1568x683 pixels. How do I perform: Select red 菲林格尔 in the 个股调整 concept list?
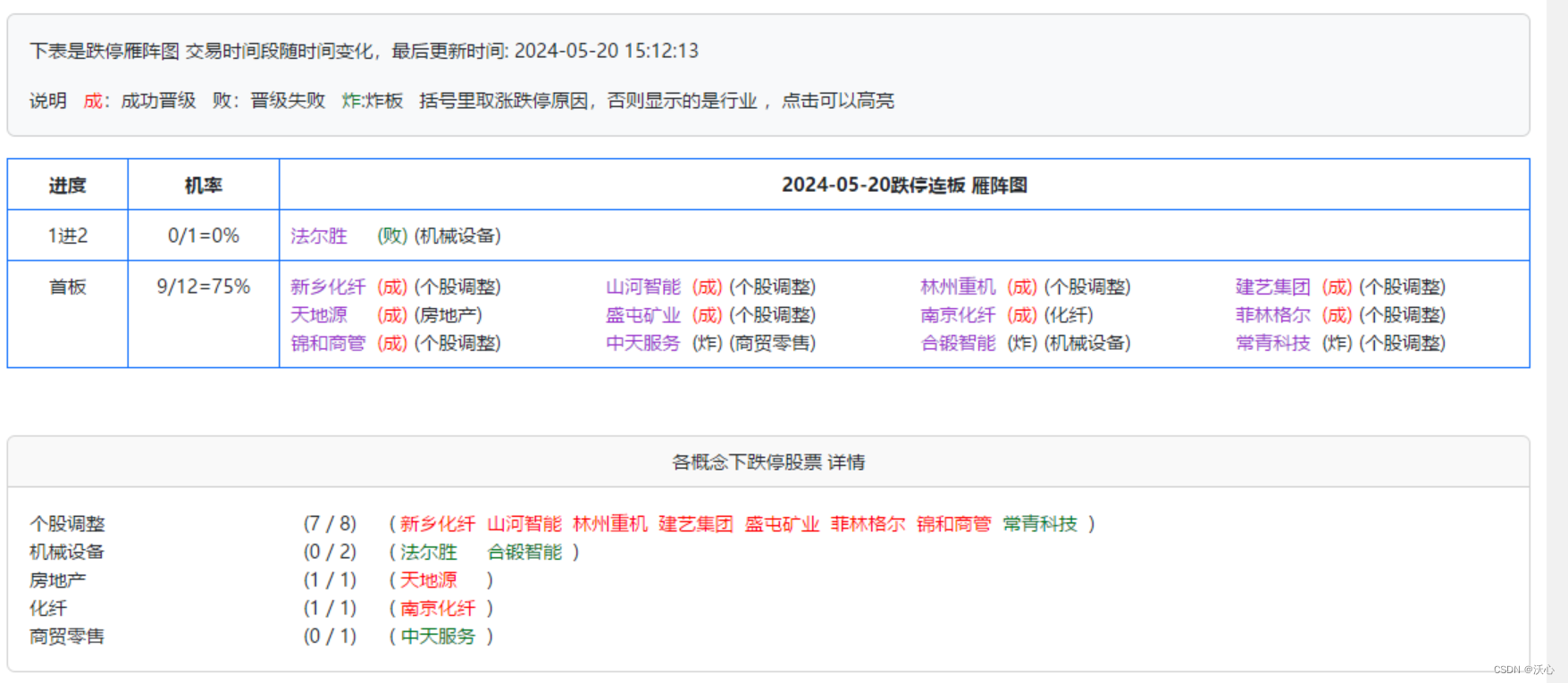868,524
